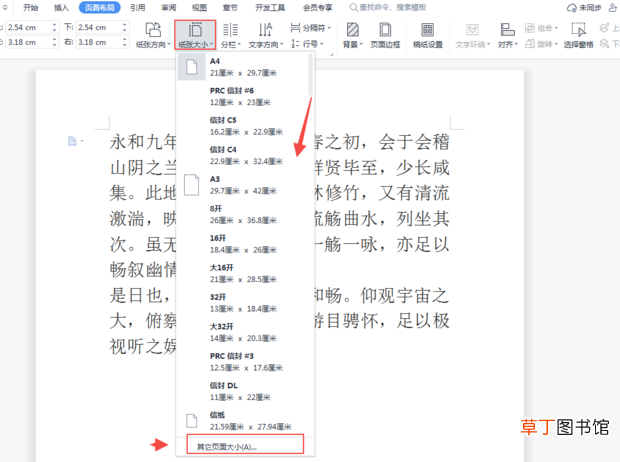Open the 审阅 tab
Image resolution: width=620 pixels, height=462 pixels.
pyautogui.click(x=168, y=8)
